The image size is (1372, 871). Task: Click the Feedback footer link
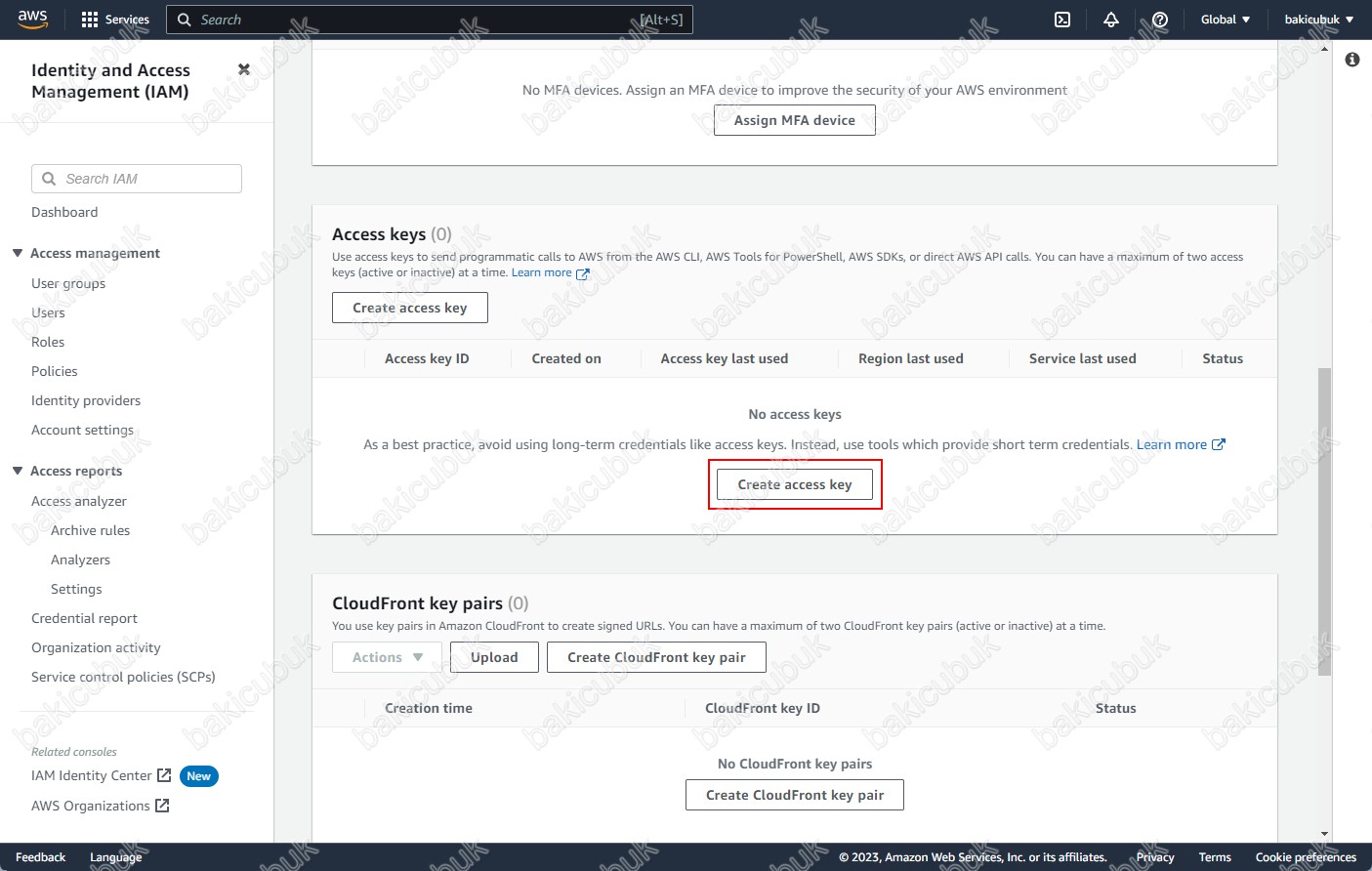coord(40,857)
